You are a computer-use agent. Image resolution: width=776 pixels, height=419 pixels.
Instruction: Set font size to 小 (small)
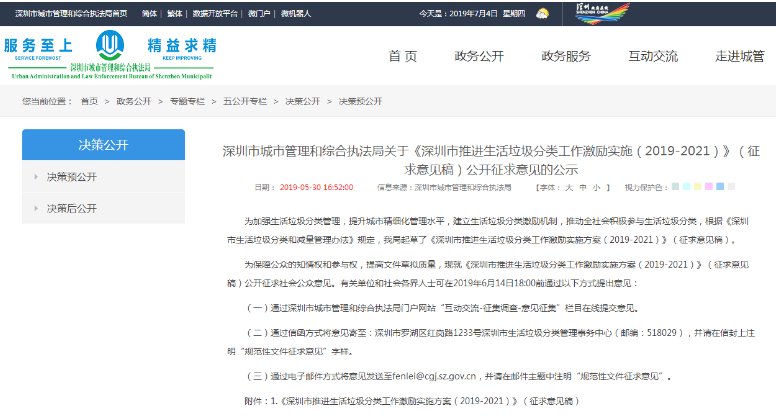pos(595,187)
